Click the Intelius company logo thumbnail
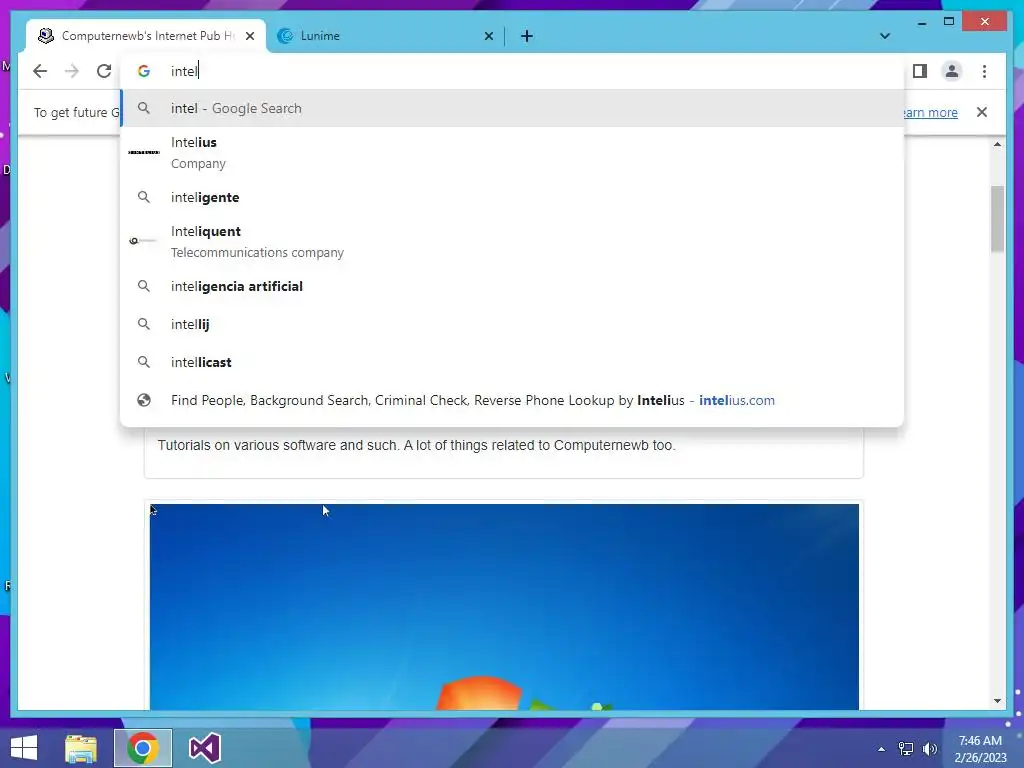 click(x=144, y=152)
